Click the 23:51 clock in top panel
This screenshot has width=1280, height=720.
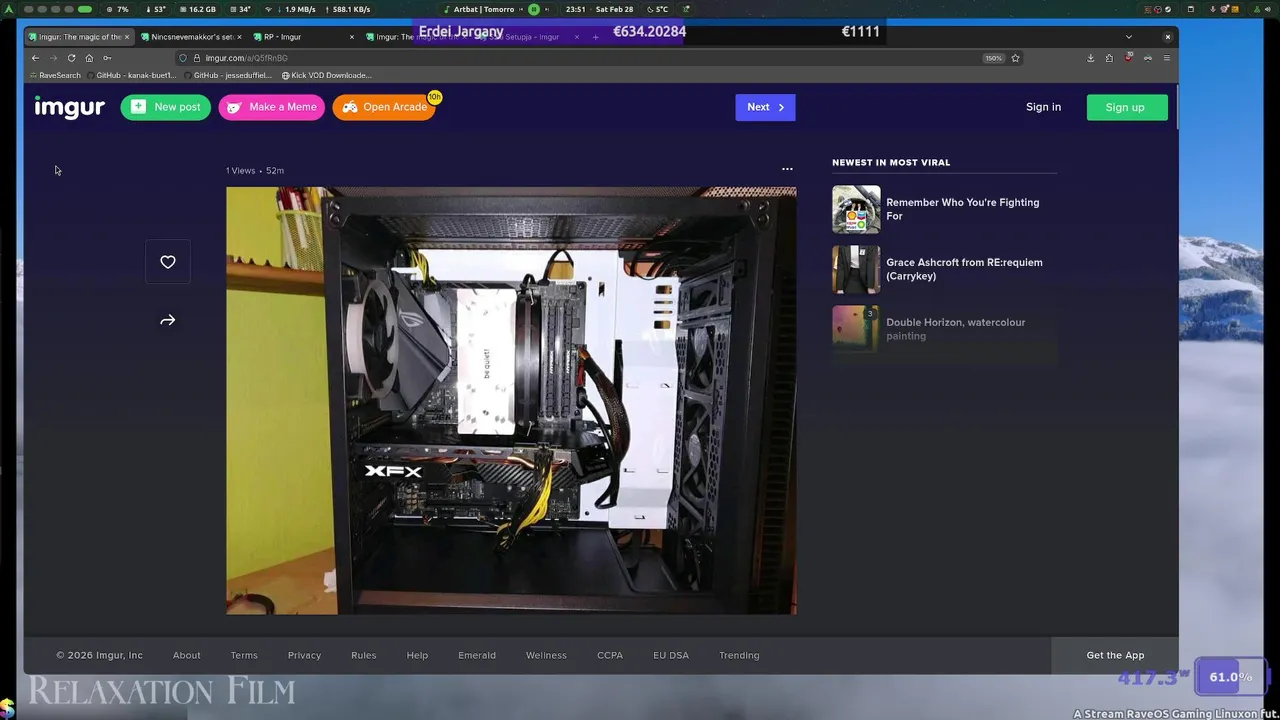(576, 9)
